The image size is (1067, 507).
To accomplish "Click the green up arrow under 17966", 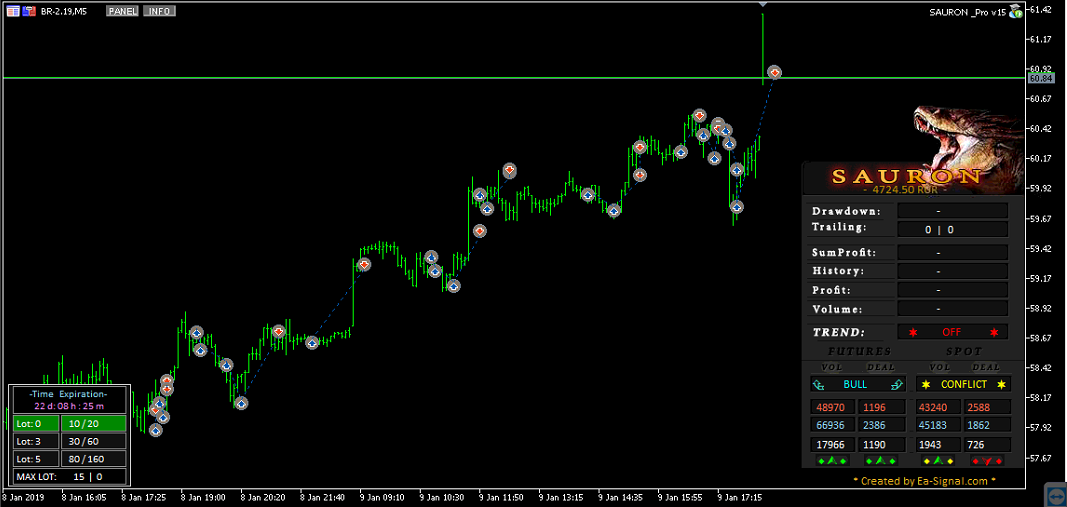I will pos(832,461).
